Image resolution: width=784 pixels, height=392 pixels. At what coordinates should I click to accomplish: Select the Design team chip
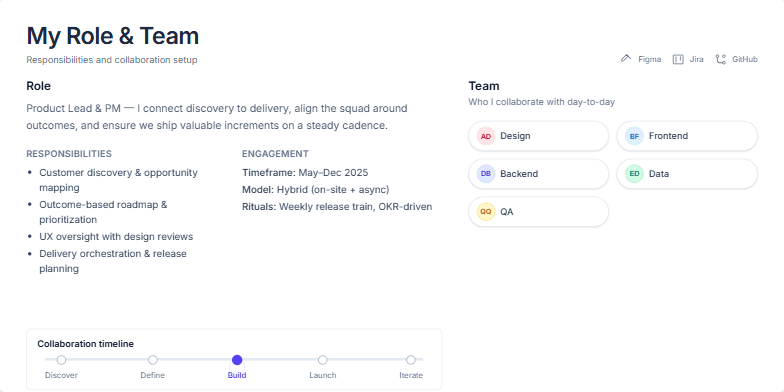tap(538, 136)
